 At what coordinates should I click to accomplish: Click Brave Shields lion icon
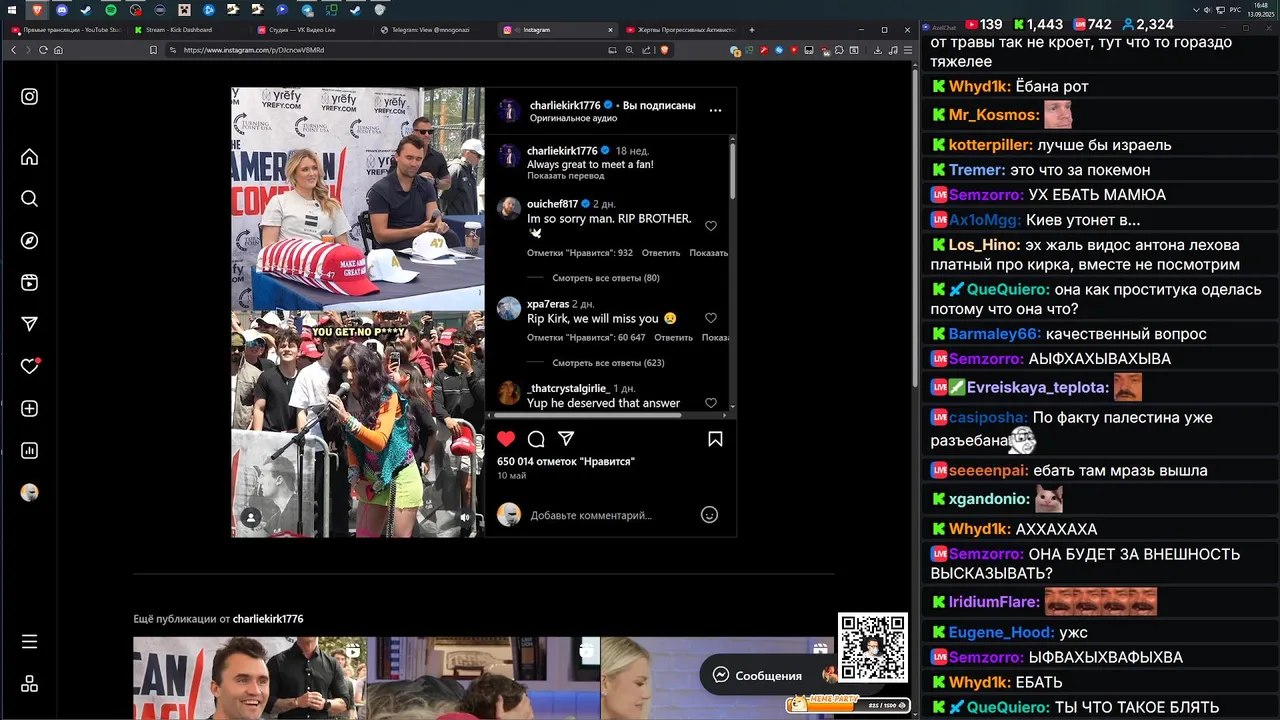tap(664, 50)
